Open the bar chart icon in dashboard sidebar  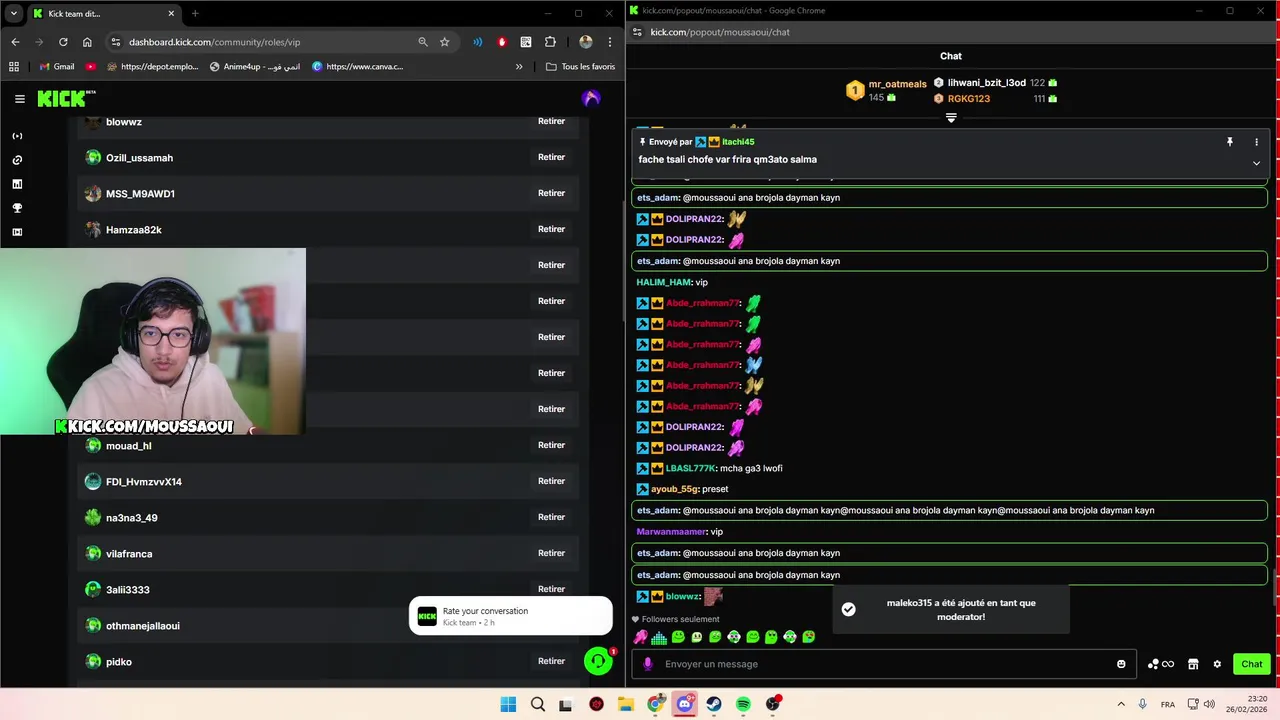17,184
